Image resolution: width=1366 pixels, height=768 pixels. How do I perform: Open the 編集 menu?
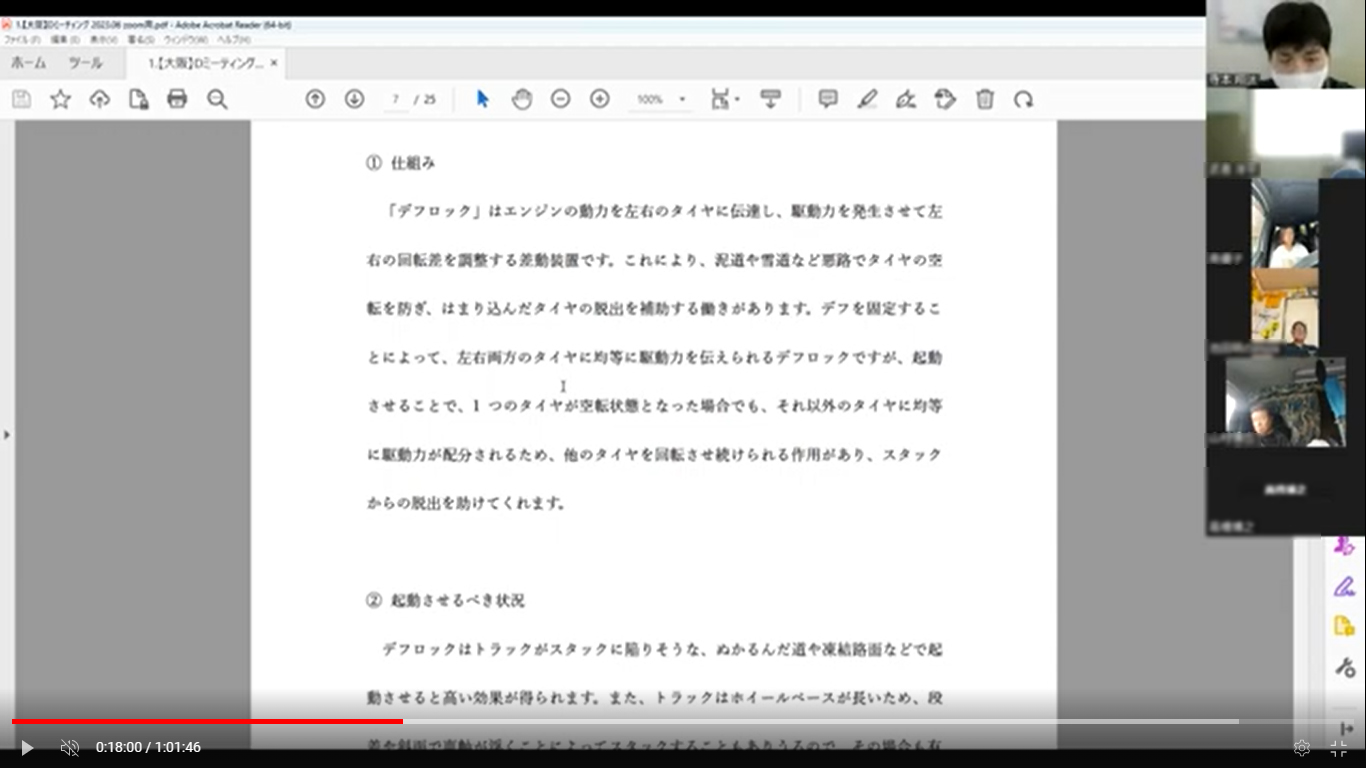(x=65, y=40)
